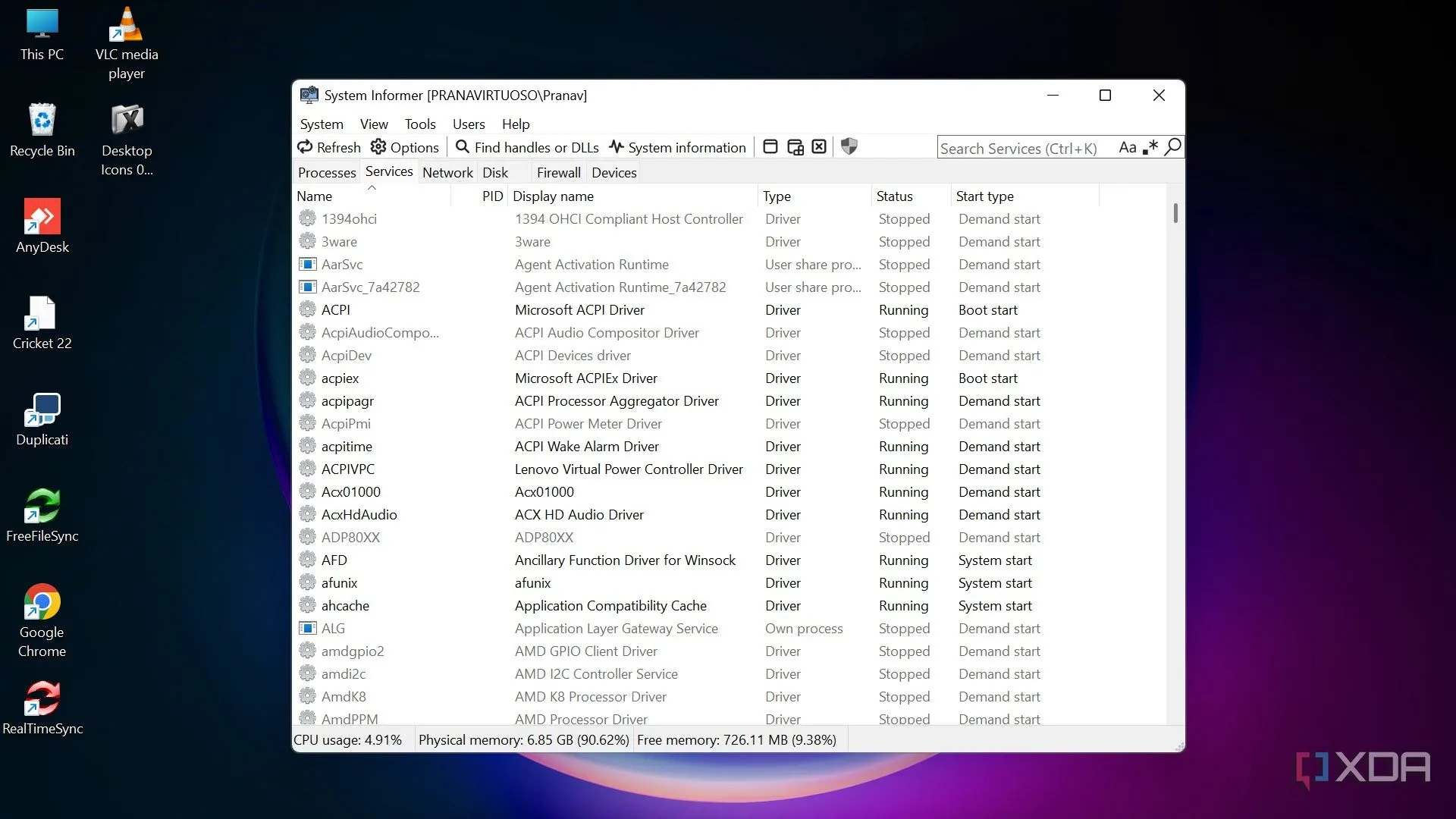Click the find window toolbar icon

pyautogui.click(x=770, y=147)
